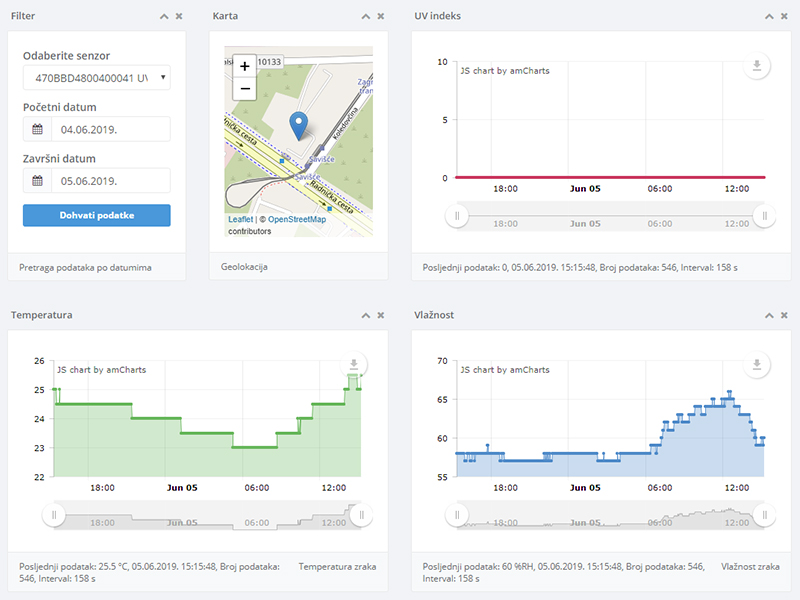Collapse the Karta panel
800x600 pixels.
pos(365,16)
